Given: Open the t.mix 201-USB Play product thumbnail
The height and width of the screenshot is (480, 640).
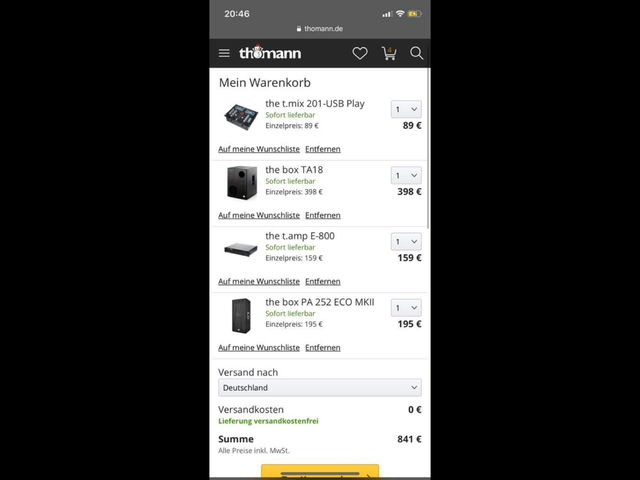Looking at the screenshot, I should pos(241,116).
